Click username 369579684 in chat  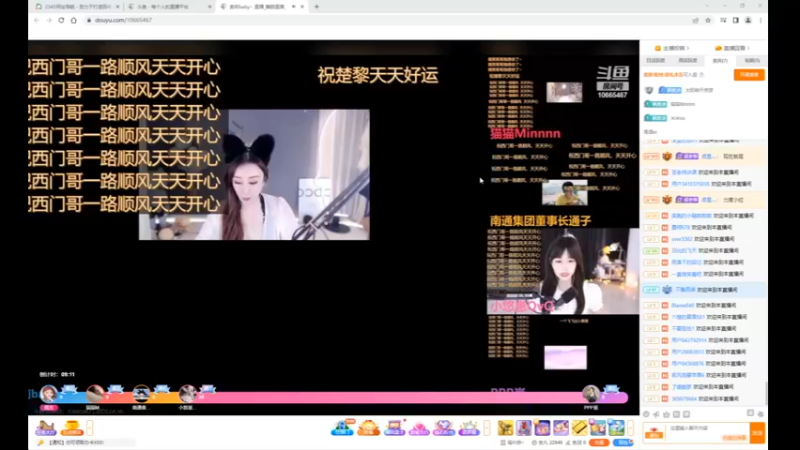(684, 398)
